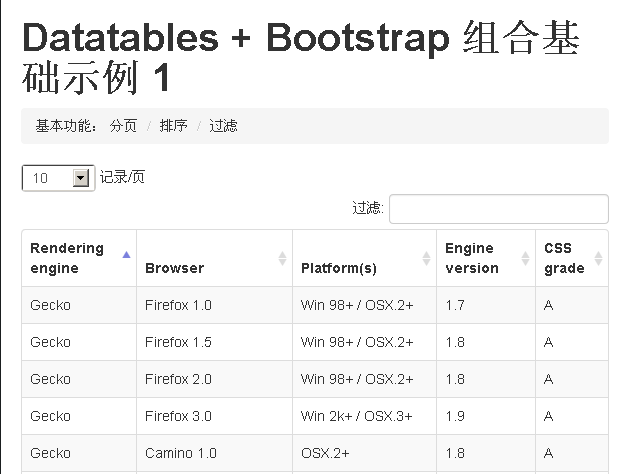The image size is (629, 474).
Task: Sort by Engine version header text
Action: pyautogui.click(x=471, y=258)
